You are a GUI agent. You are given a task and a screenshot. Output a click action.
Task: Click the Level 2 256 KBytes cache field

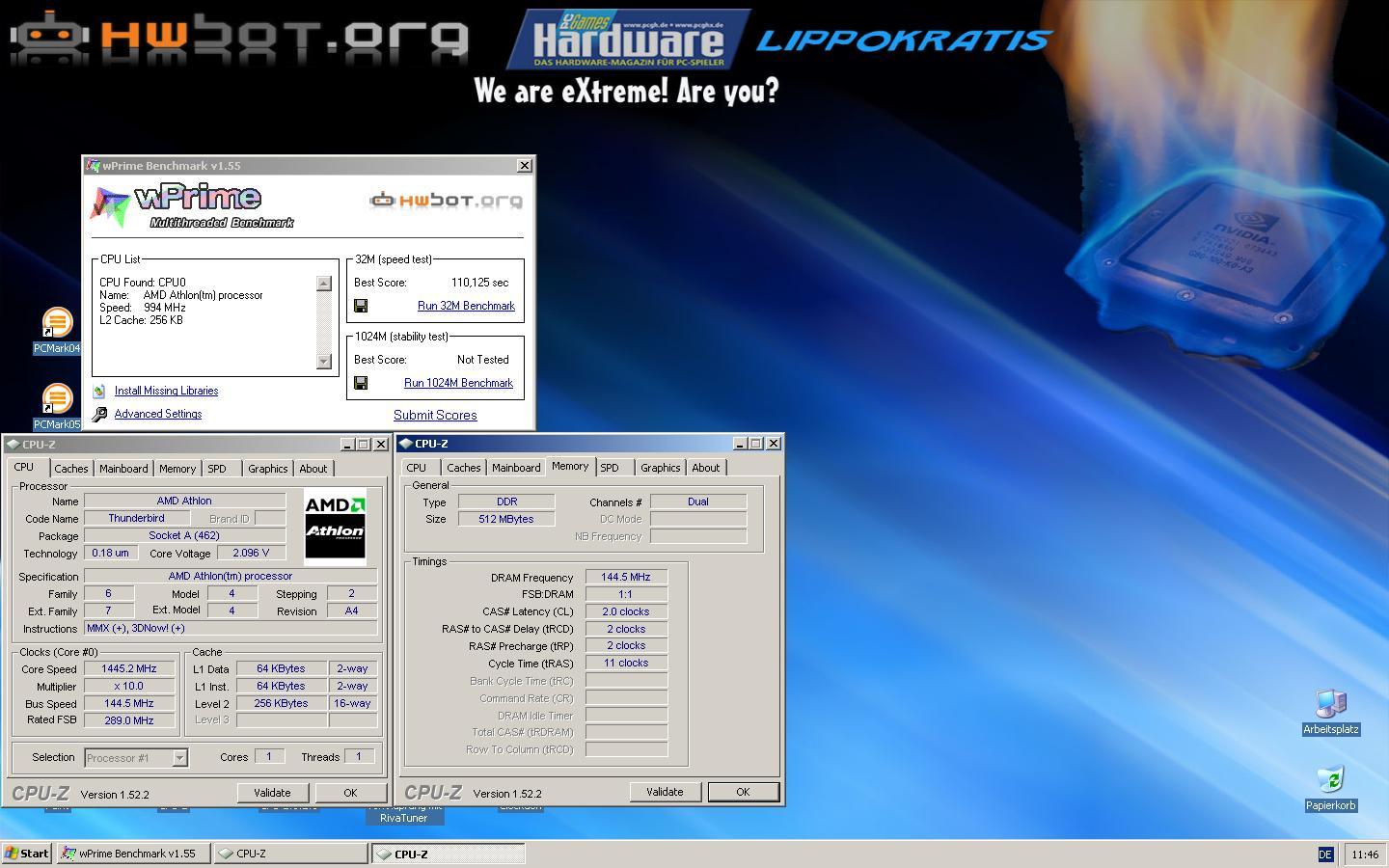click(281, 703)
